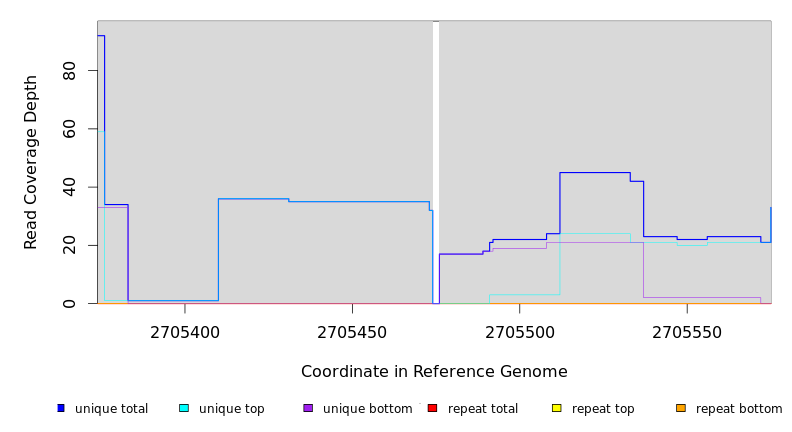
Task: Click the red repeat total legend swatch
Action: [x=432, y=408]
